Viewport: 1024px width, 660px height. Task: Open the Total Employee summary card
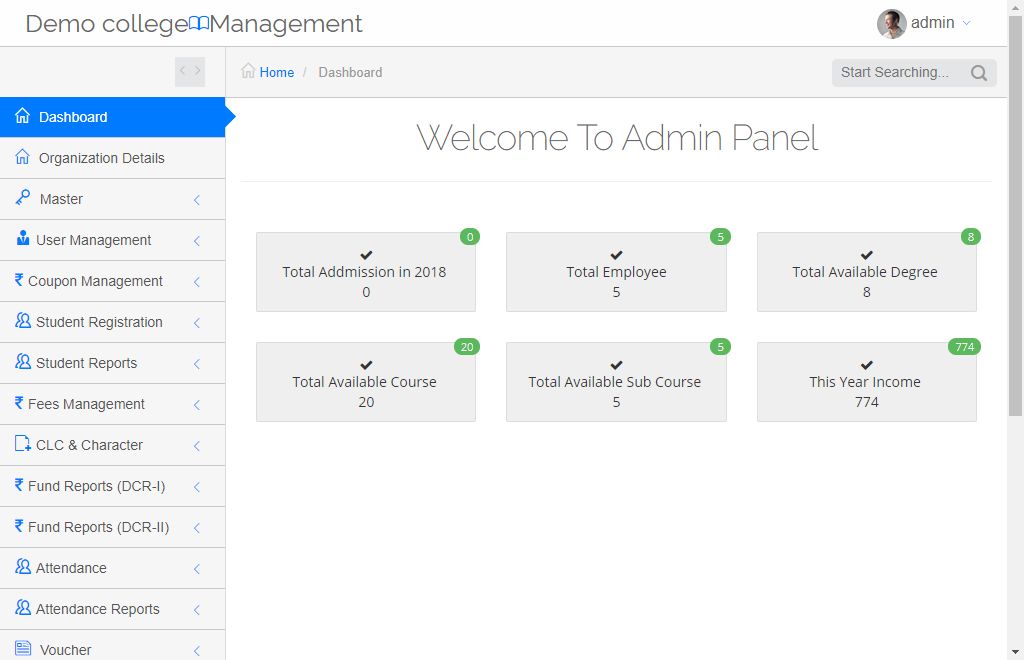pyautogui.click(x=616, y=271)
